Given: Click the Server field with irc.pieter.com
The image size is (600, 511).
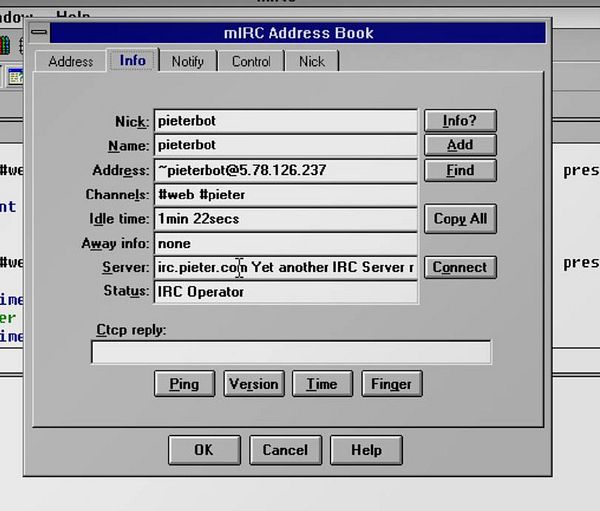Looking at the screenshot, I should (x=286, y=268).
